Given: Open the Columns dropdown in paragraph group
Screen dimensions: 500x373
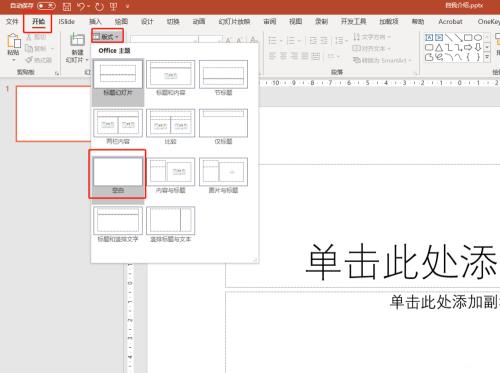Looking at the screenshot, I should tap(333, 56).
